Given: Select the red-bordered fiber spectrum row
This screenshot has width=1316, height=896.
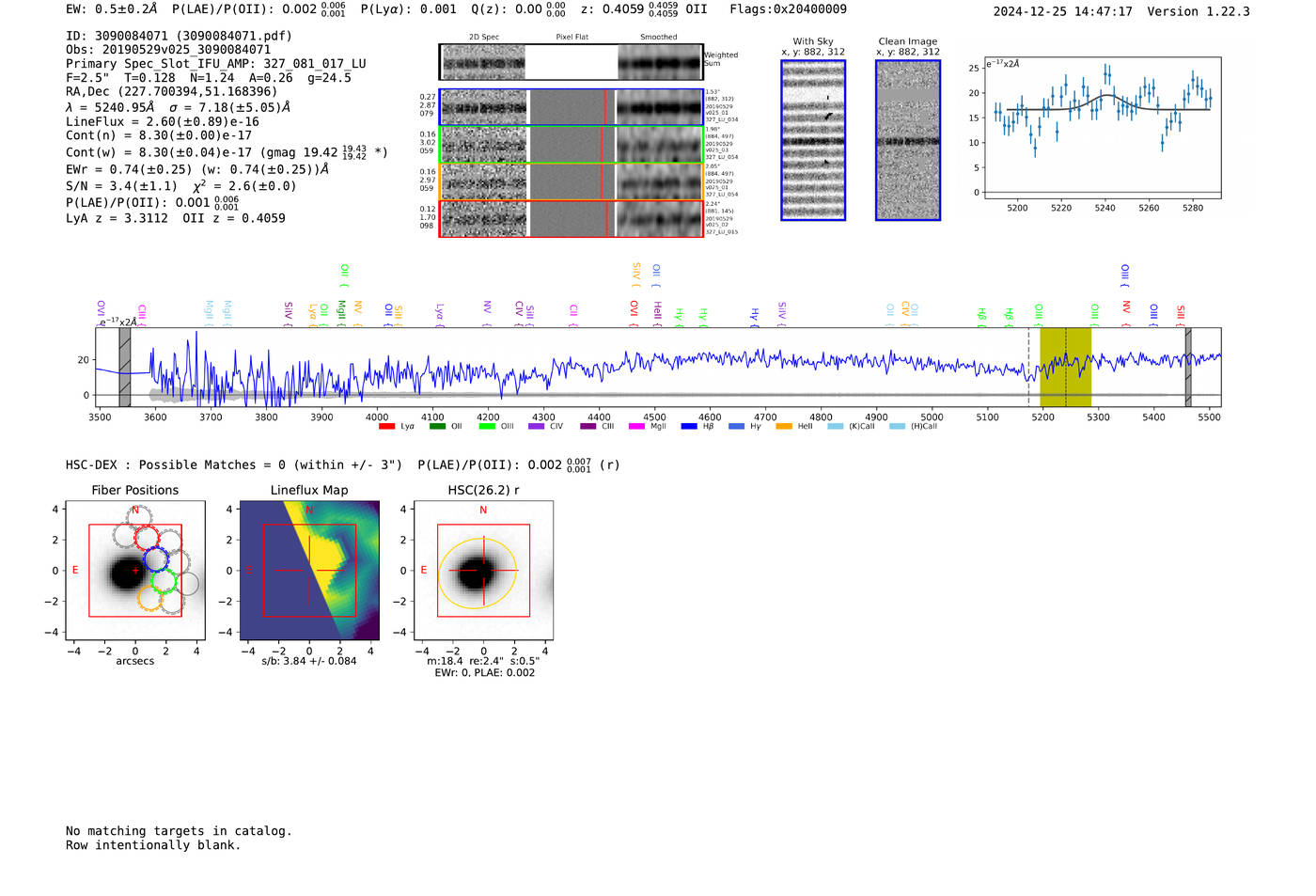Looking at the screenshot, I should tap(571, 218).
